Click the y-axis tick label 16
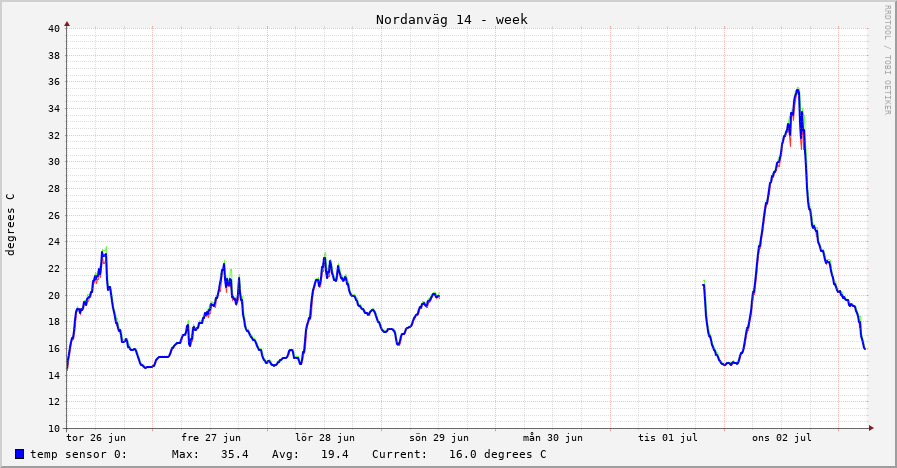The width and height of the screenshot is (897, 468). (x=54, y=349)
